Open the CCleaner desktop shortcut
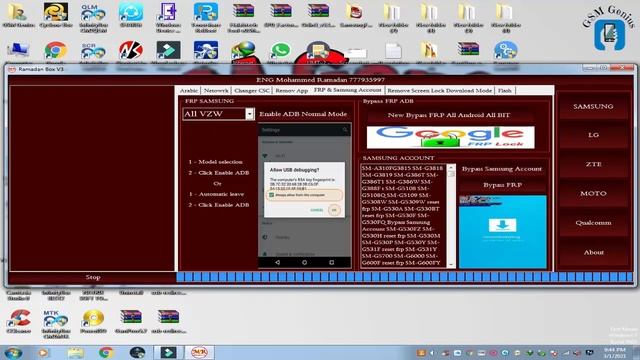This screenshot has height=360, width=640. (x=18, y=322)
